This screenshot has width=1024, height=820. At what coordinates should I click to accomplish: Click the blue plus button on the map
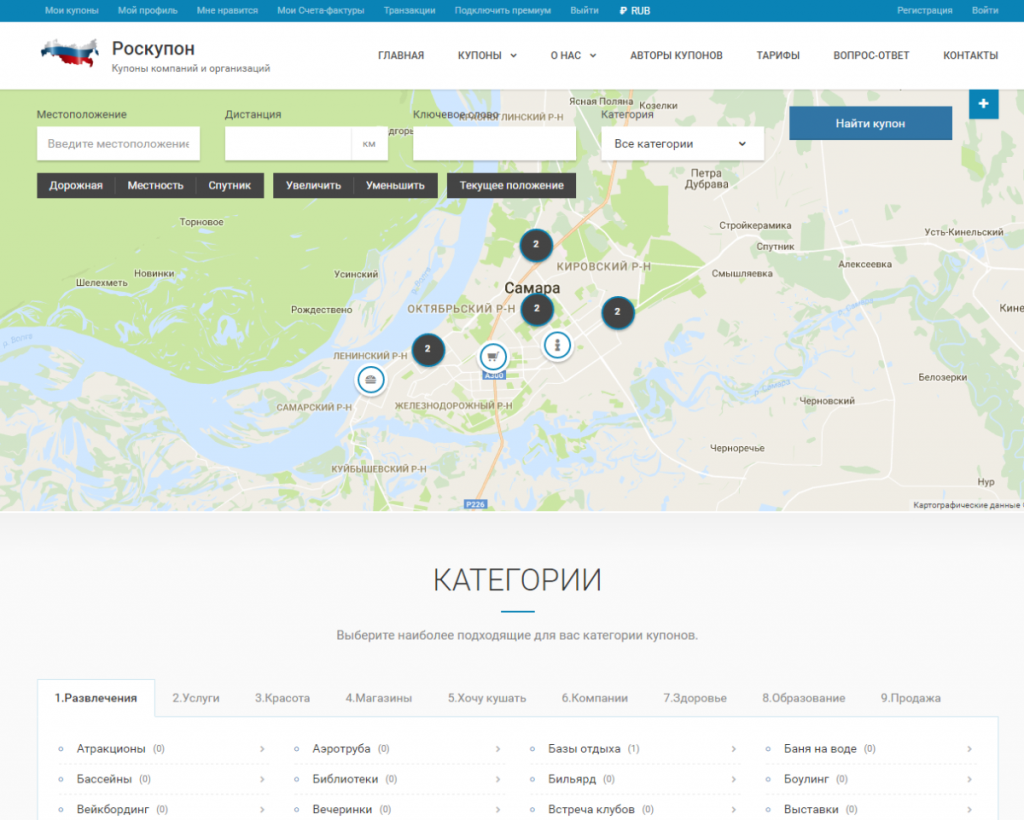coord(984,104)
